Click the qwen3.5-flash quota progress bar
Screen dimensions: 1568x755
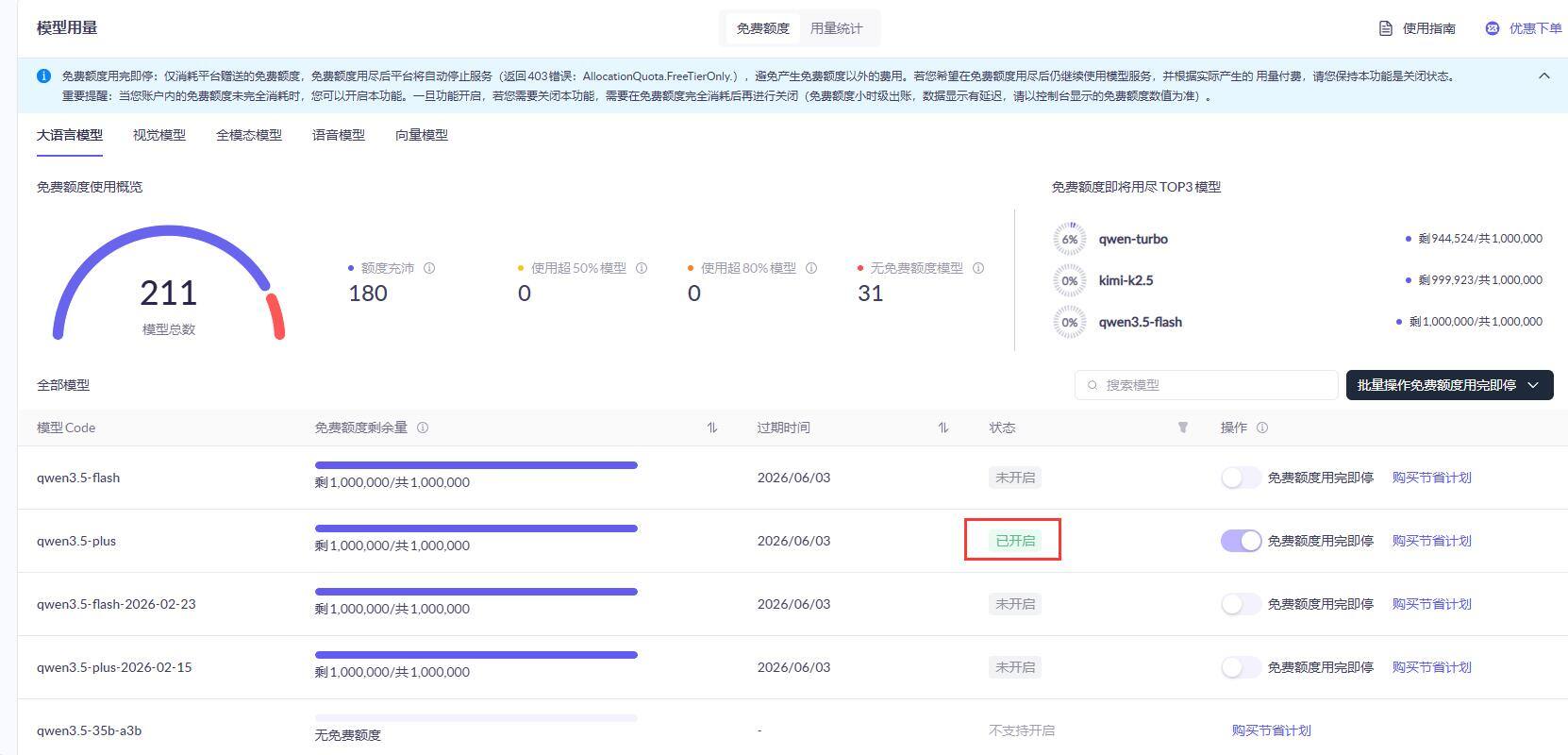pos(476,465)
